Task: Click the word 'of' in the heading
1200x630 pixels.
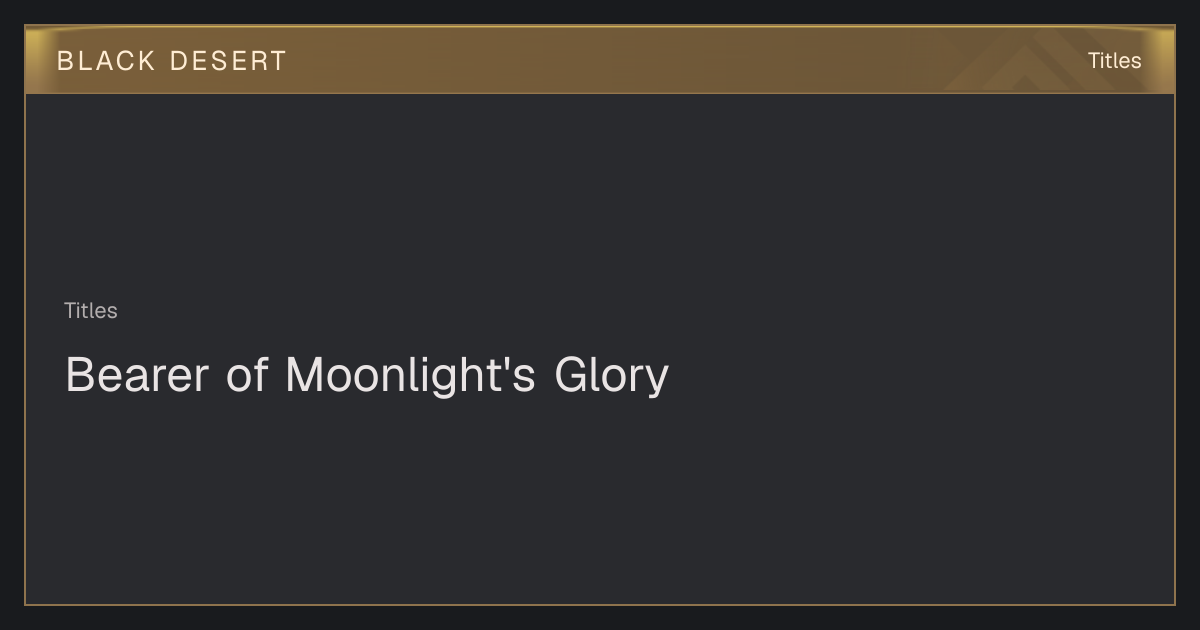Action: pos(248,376)
